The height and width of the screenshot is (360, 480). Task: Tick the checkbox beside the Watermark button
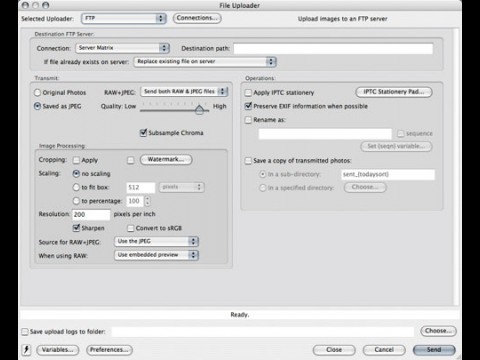[x=131, y=160]
